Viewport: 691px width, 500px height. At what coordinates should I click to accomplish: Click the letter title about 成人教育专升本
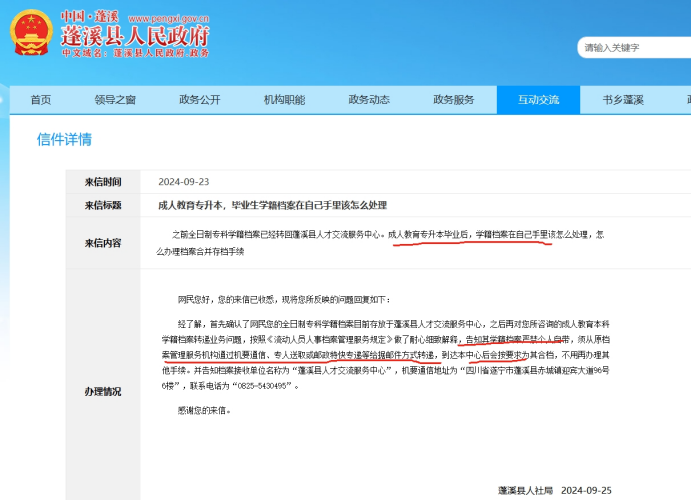click(x=272, y=205)
